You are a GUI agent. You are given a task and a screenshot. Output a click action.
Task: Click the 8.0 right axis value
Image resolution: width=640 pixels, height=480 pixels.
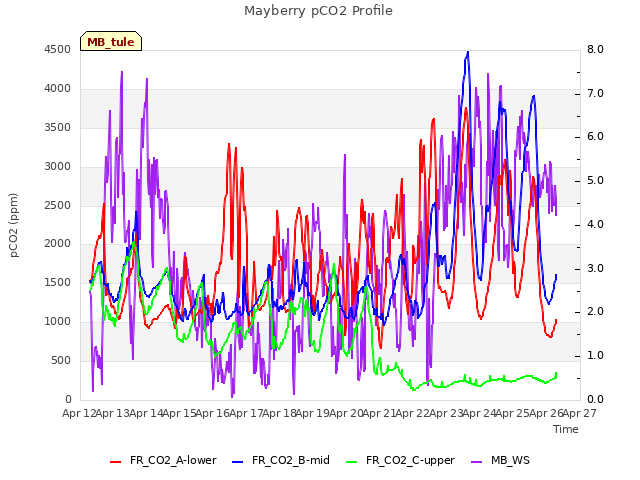(x=595, y=49)
